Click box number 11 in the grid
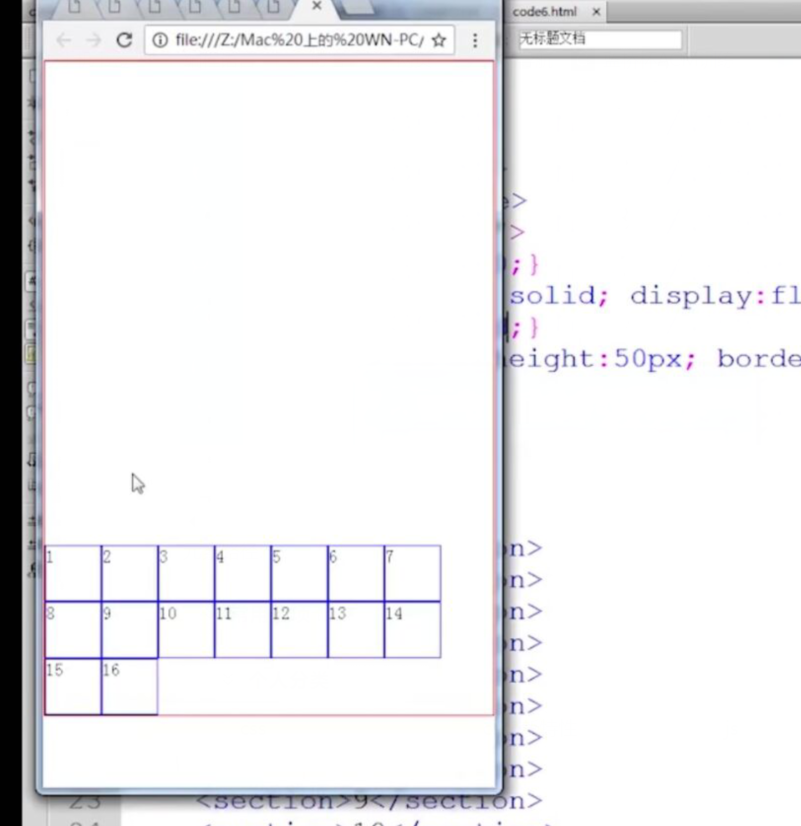The height and width of the screenshot is (826, 801). point(243,630)
